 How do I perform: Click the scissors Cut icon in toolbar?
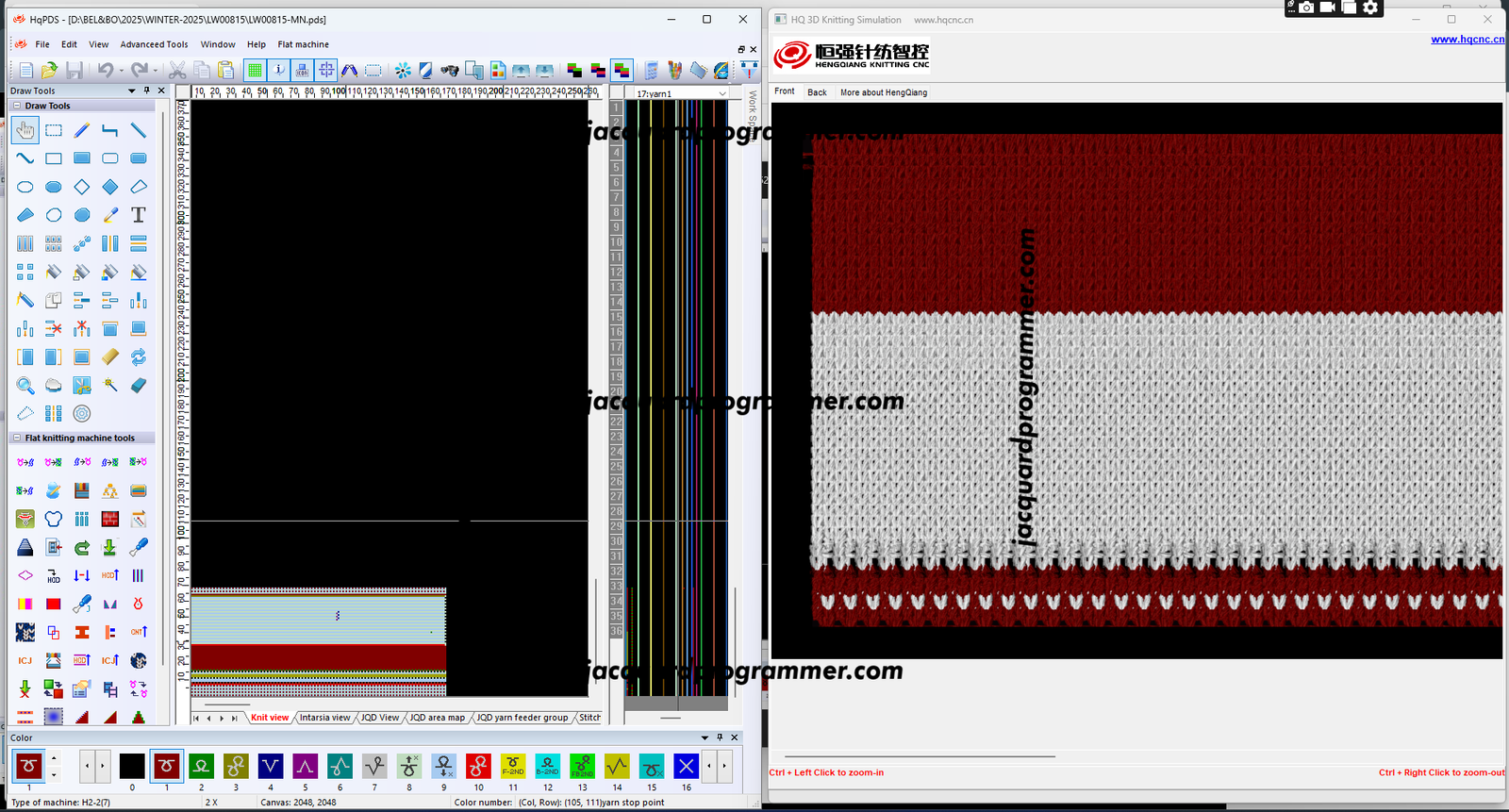click(x=177, y=70)
